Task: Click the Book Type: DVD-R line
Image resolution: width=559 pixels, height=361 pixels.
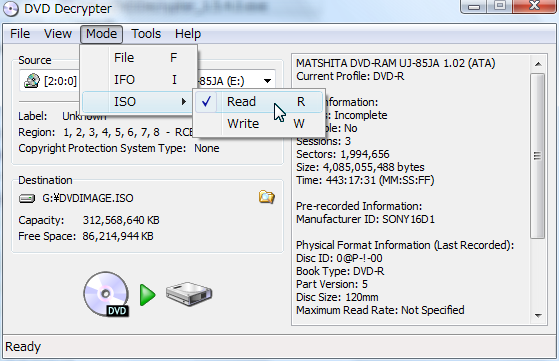Action: [x=340, y=271]
